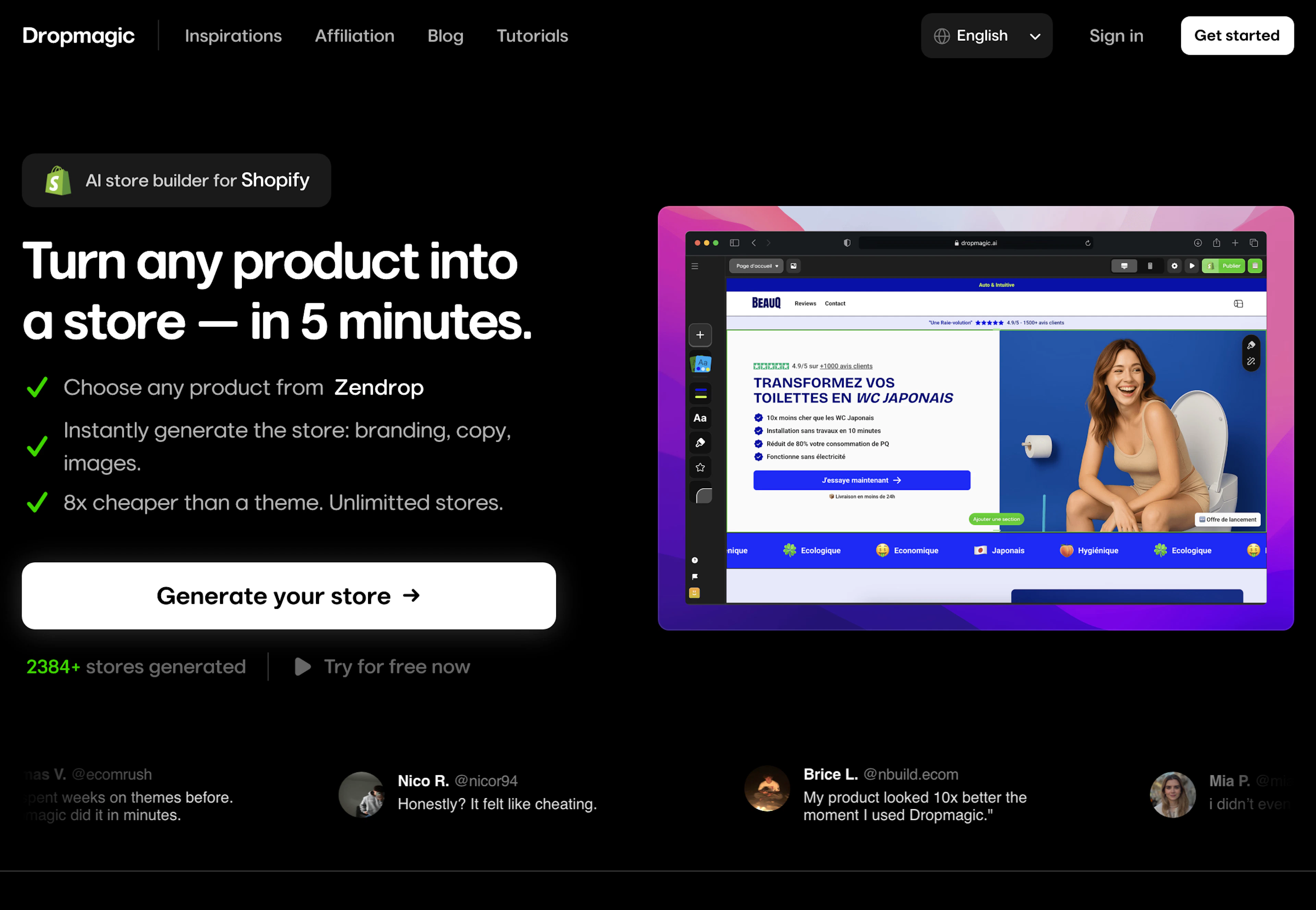The width and height of the screenshot is (1316, 910).
Task: Click the Generate your store button
Action: [x=289, y=596]
